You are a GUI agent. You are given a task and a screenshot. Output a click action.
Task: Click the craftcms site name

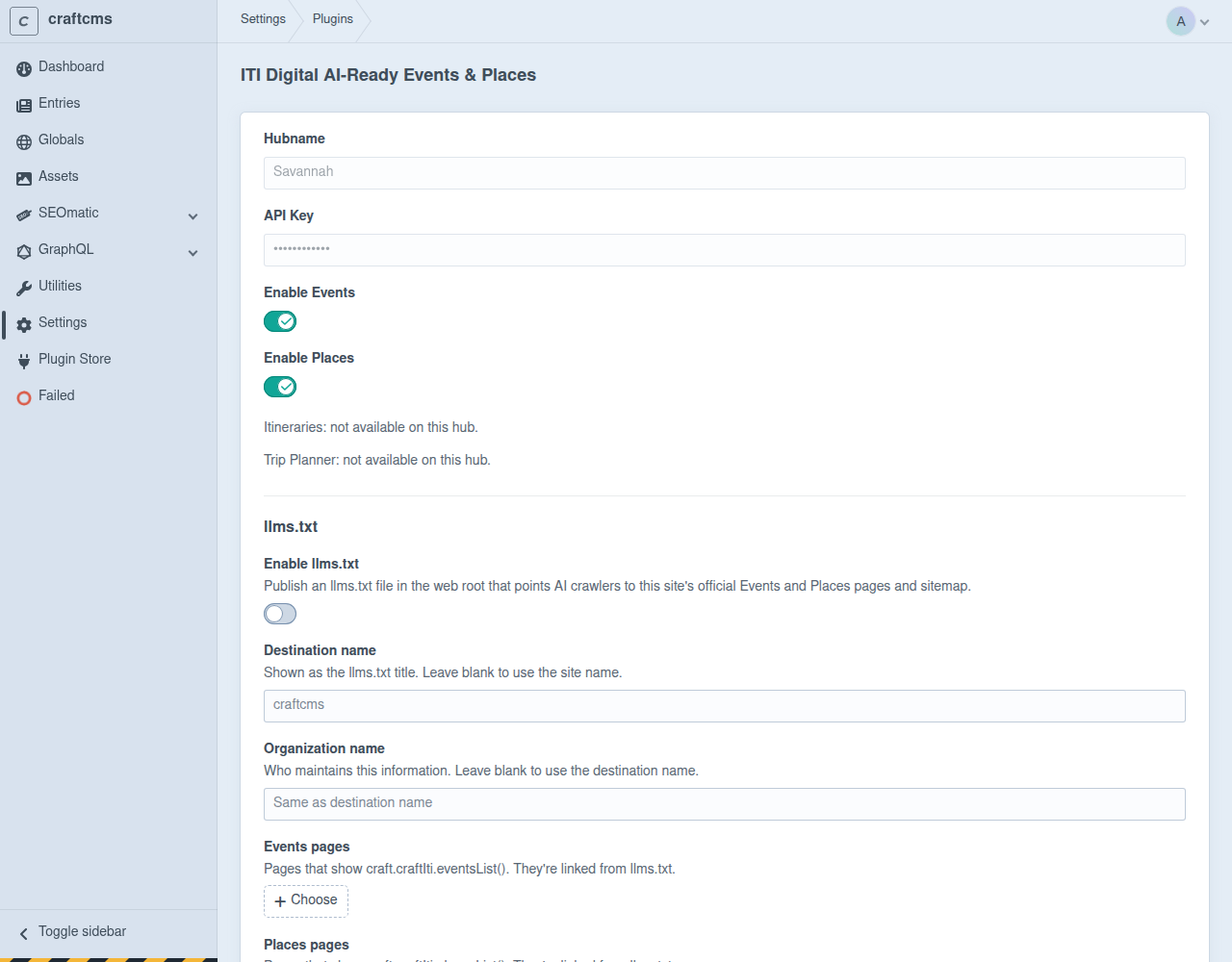coord(80,18)
